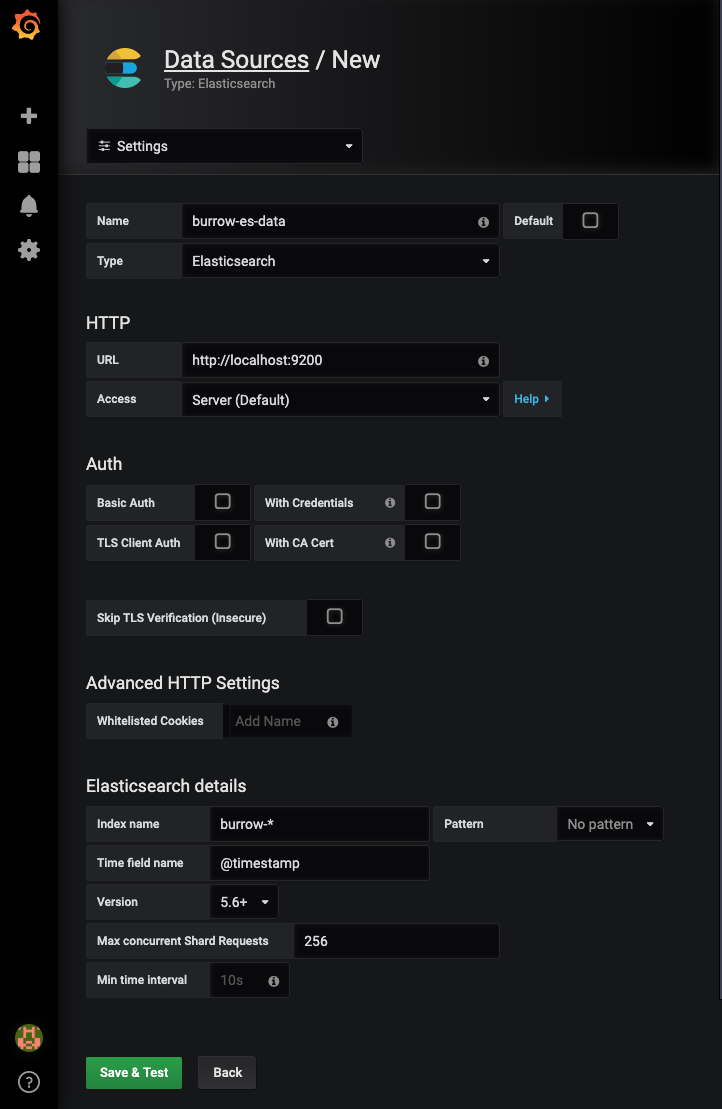722x1109 pixels.
Task: Click the Min time interval info icon
Action: pyautogui.click(x=274, y=981)
